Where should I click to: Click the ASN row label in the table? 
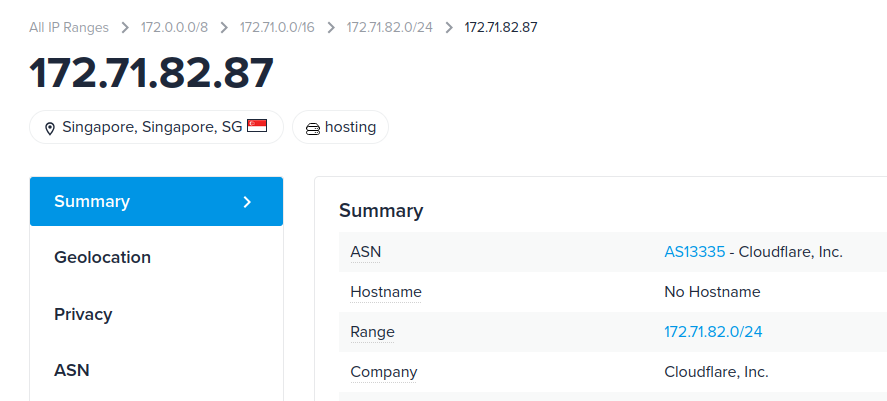pos(365,252)
